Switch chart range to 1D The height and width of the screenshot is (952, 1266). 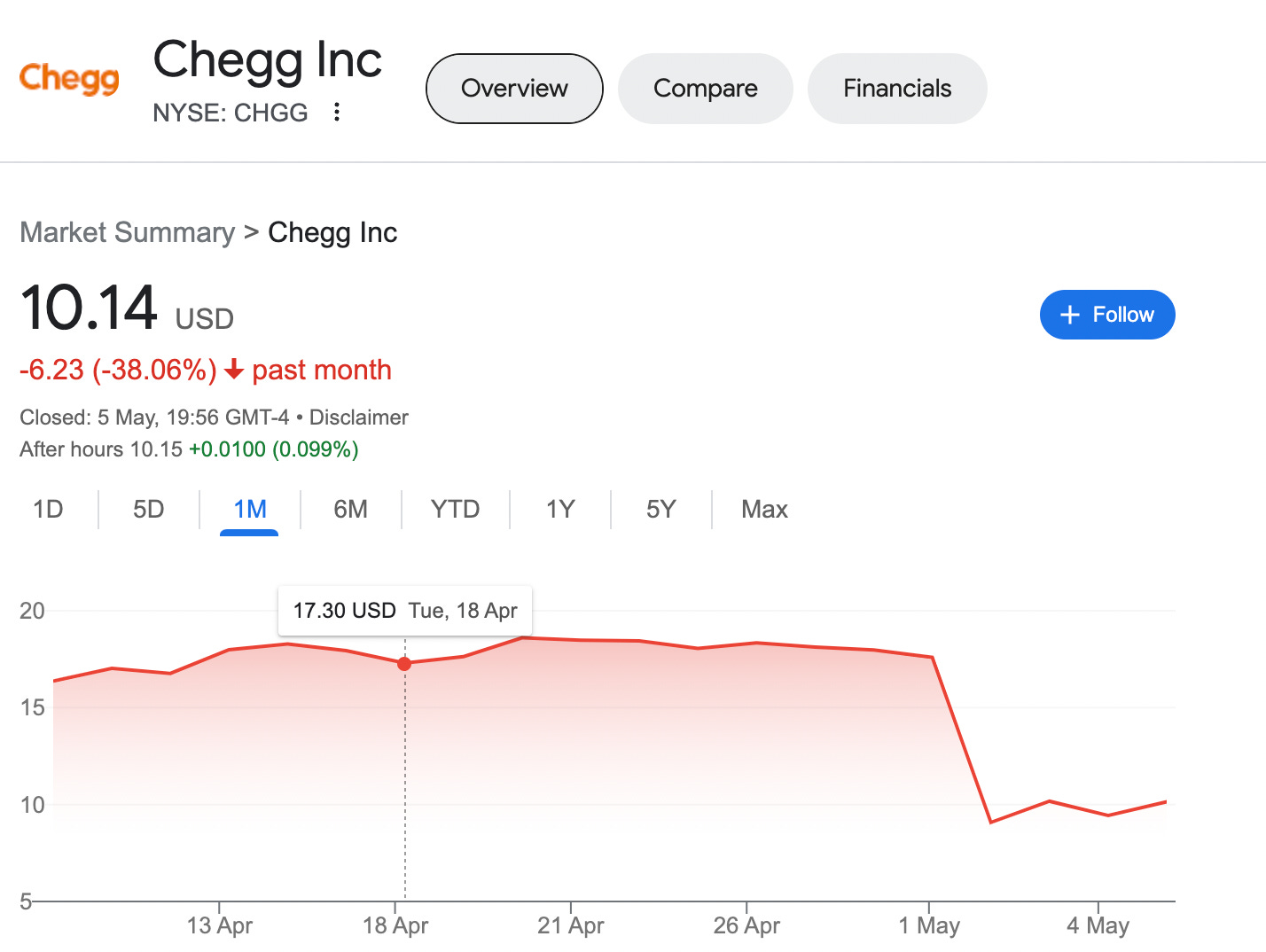click(x=49, y=510)
